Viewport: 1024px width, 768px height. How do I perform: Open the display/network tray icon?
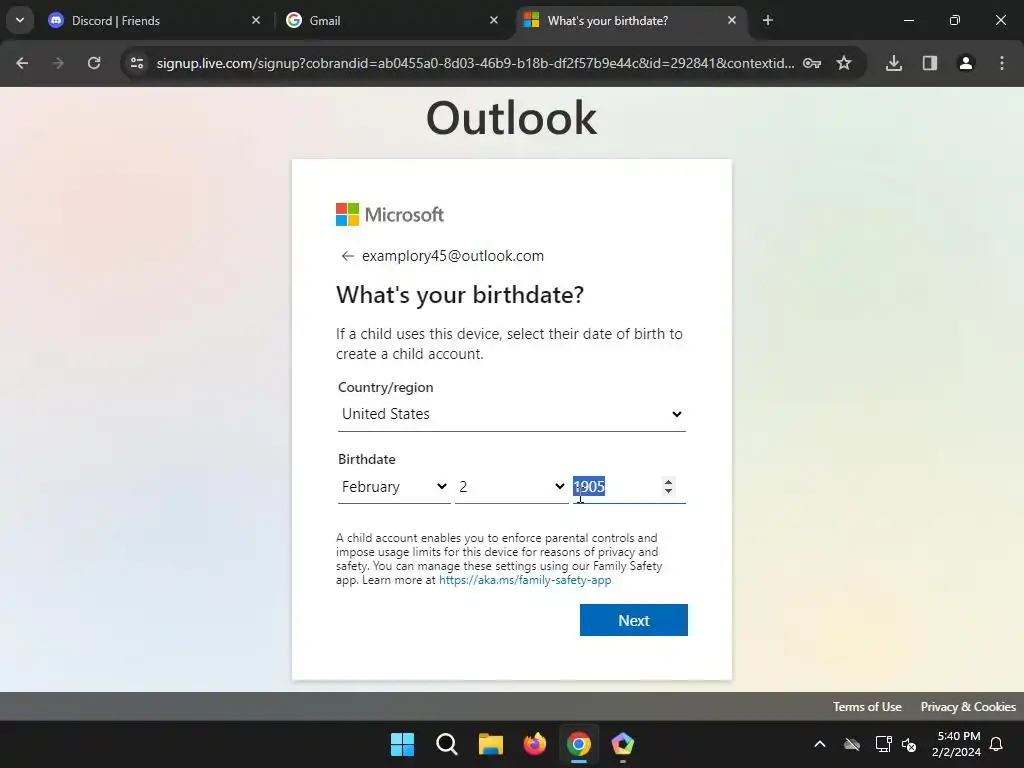pyautogui.click(x=883, y=744)
